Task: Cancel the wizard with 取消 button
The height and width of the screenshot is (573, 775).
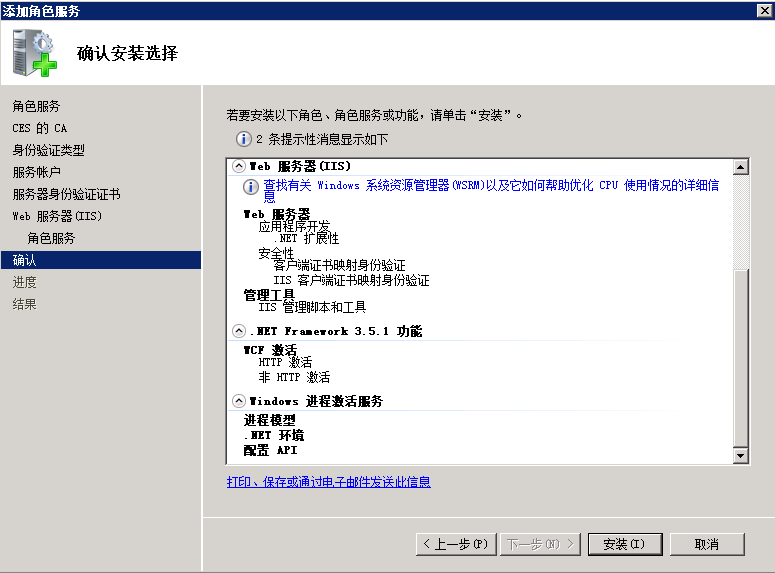Action: pos(707,544)
